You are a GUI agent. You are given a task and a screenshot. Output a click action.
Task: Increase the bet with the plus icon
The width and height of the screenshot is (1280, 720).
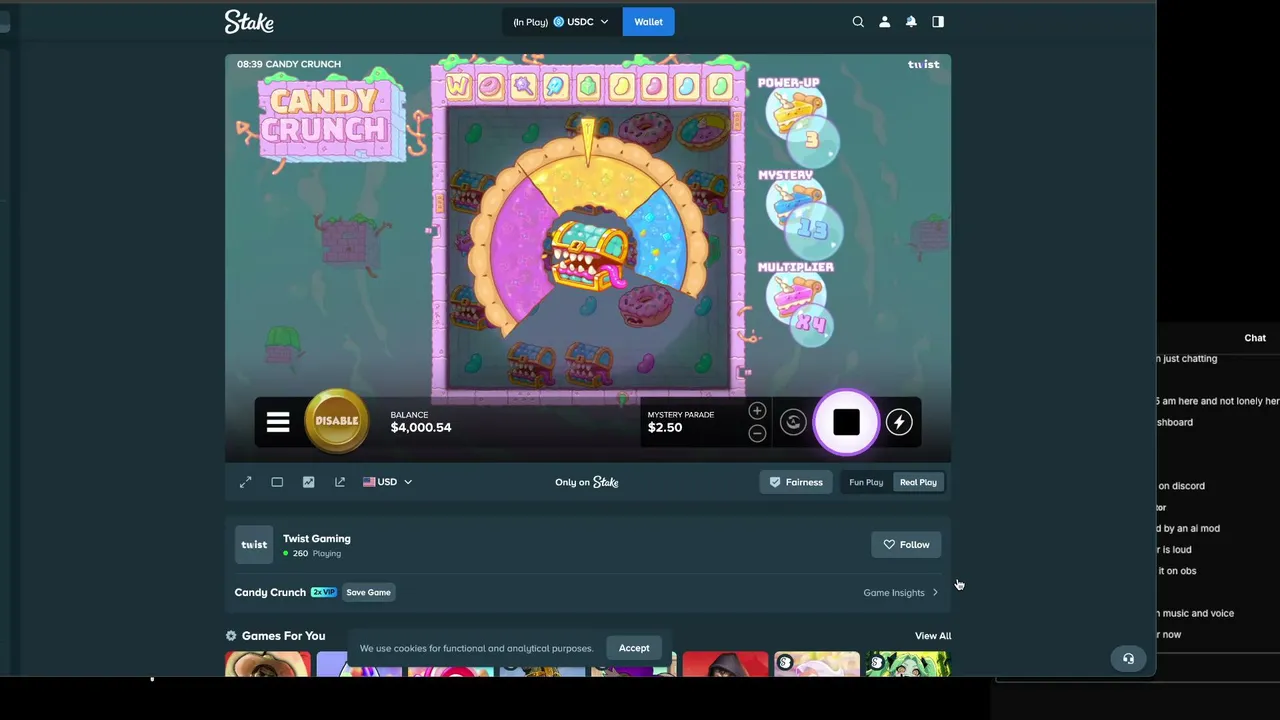[757, 411]
